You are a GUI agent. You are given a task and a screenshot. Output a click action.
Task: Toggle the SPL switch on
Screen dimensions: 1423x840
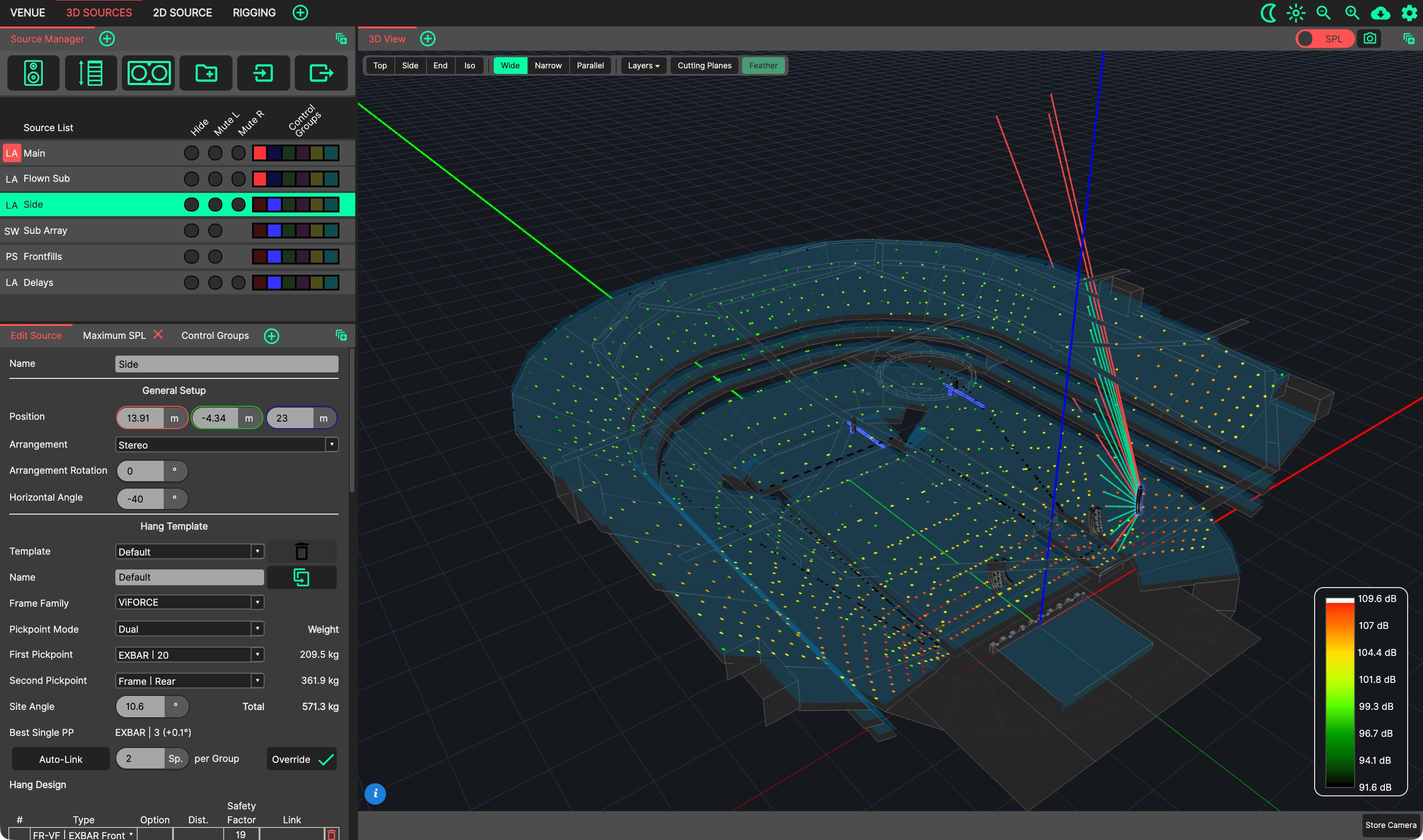pos(1325,39)
